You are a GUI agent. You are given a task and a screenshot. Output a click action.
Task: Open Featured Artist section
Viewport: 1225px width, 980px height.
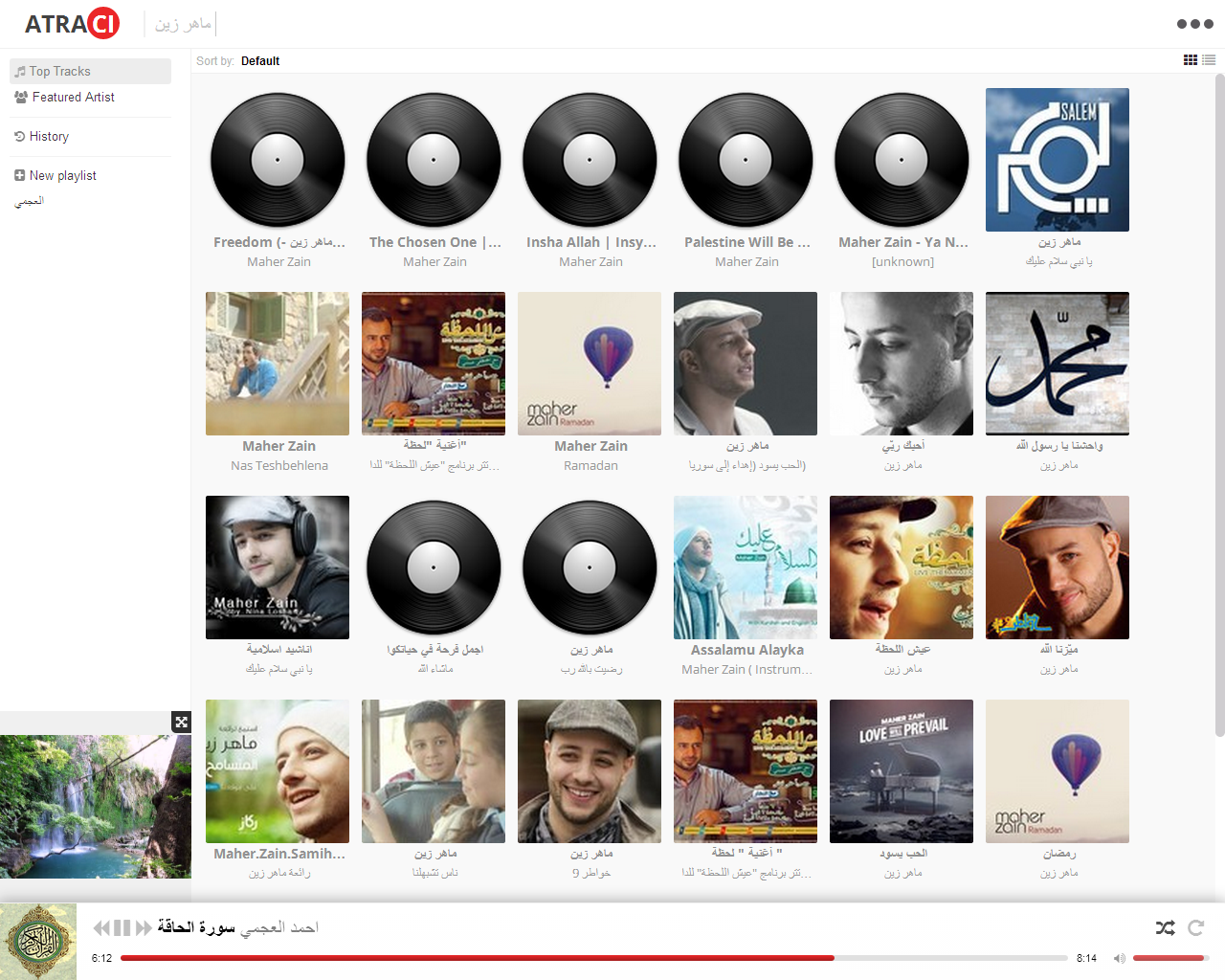point(73,97)
